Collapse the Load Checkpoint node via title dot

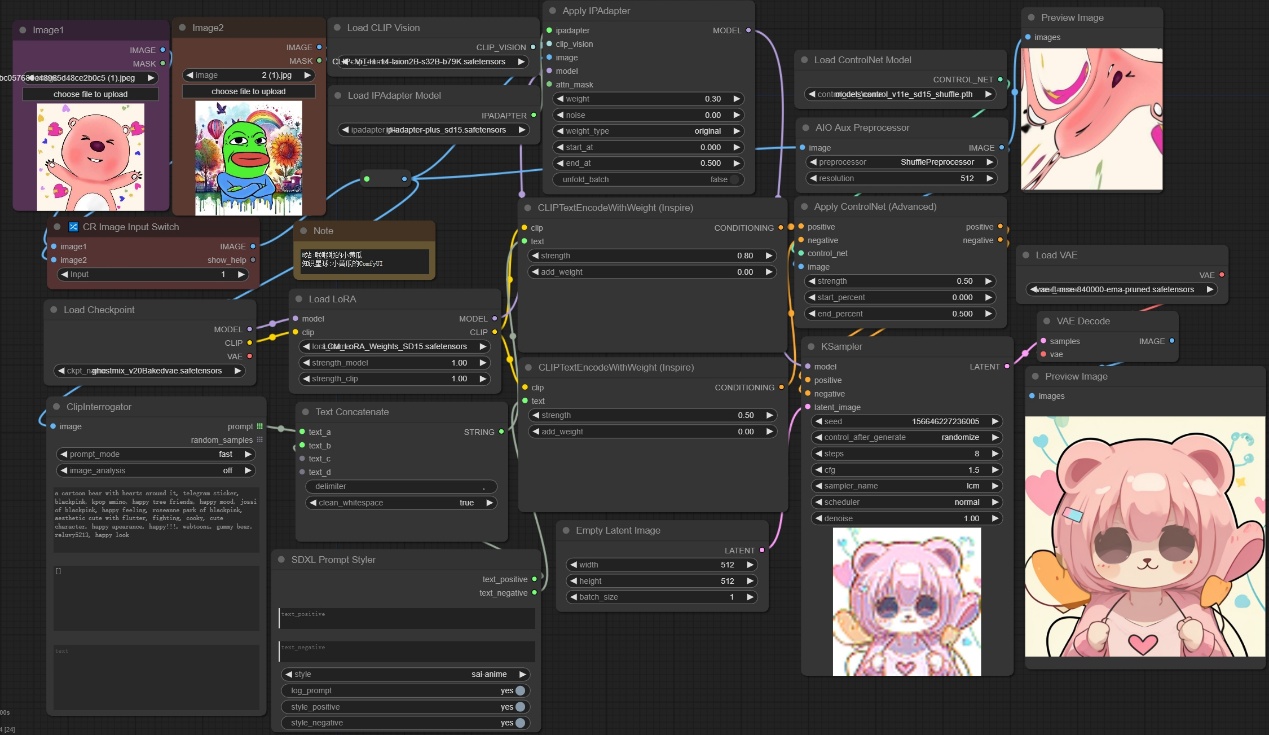tap(54, 310)
